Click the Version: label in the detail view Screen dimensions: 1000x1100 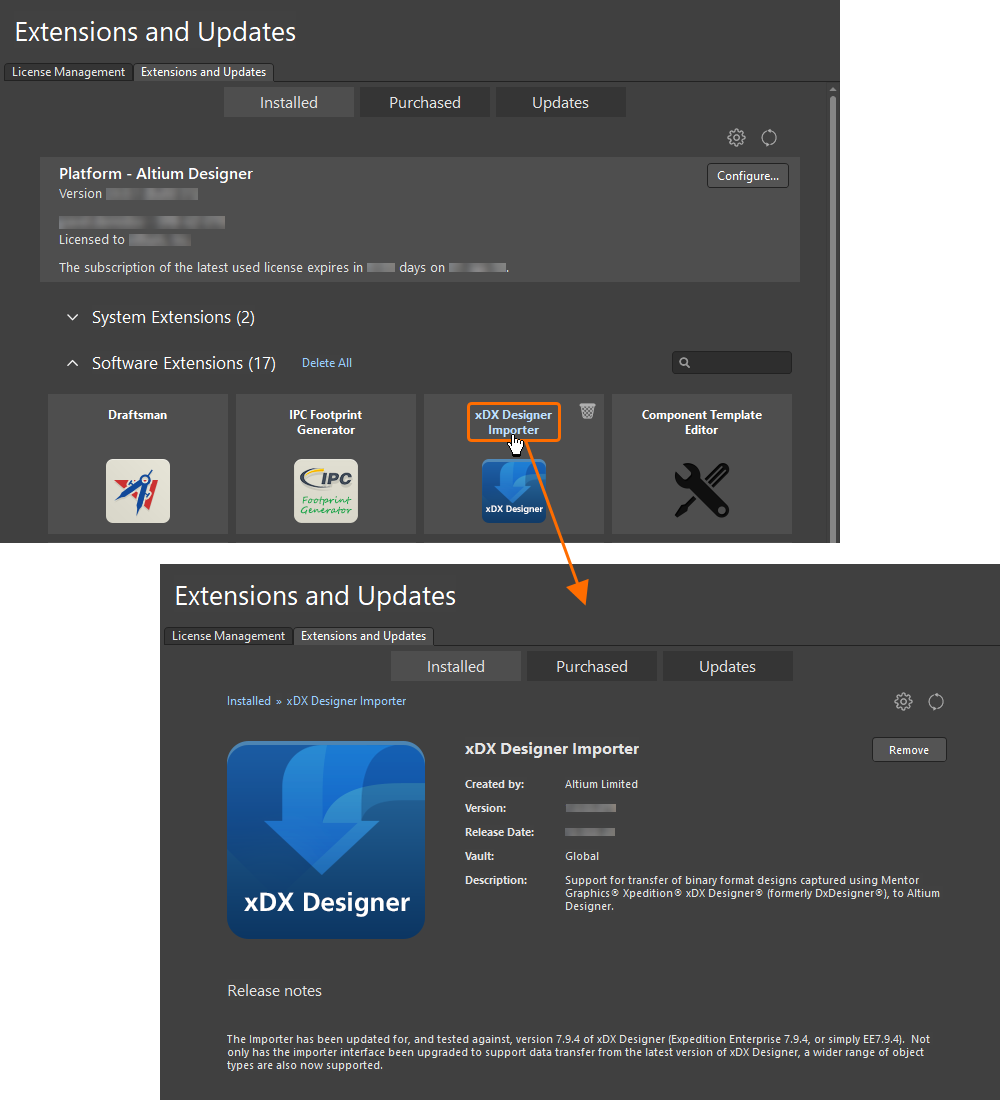[x=486, y=809]
